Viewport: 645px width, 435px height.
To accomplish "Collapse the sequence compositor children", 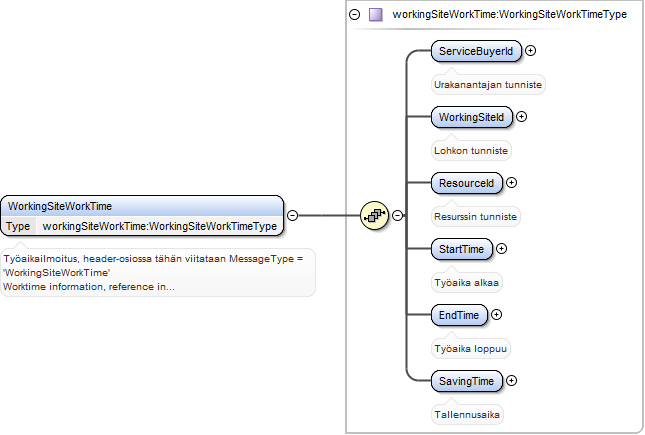I will (x=397, y=215).
